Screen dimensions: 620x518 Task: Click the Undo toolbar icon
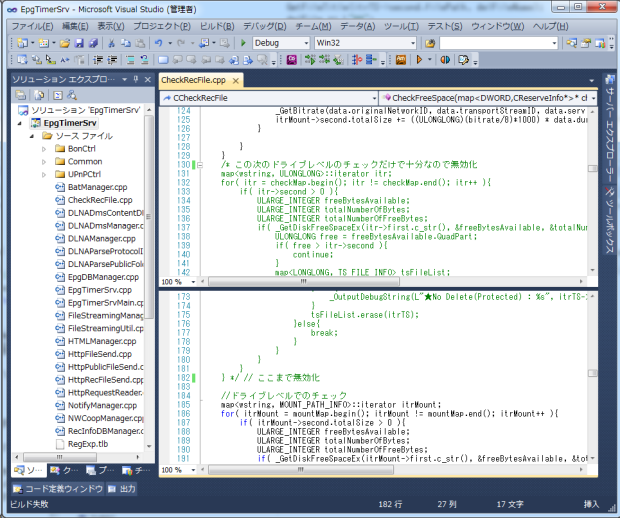point(158,44)
